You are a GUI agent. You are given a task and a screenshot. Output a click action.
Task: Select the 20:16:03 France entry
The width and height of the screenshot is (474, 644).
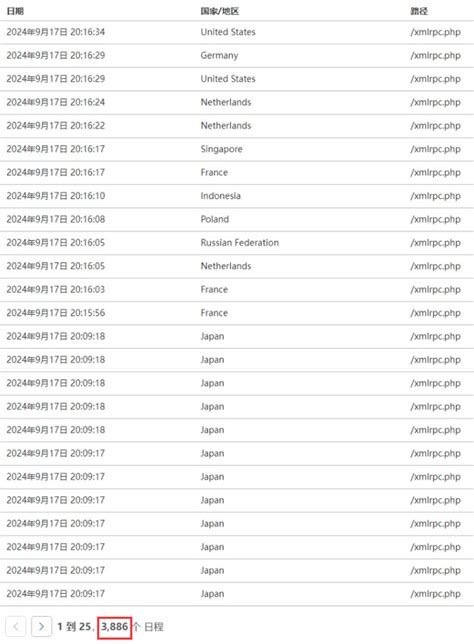click(x=237, y=290)
